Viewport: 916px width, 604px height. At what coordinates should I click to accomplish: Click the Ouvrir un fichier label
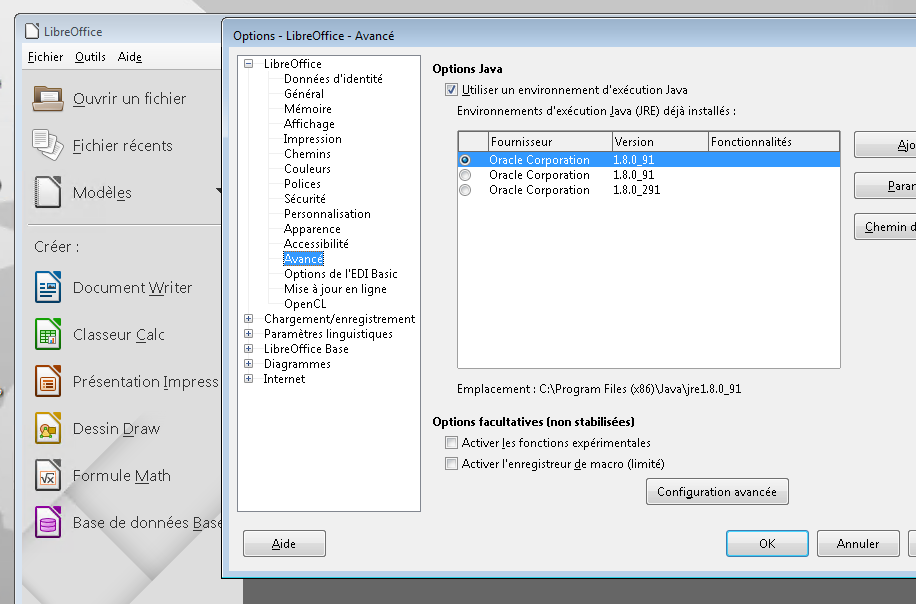(x=130, y=99)
